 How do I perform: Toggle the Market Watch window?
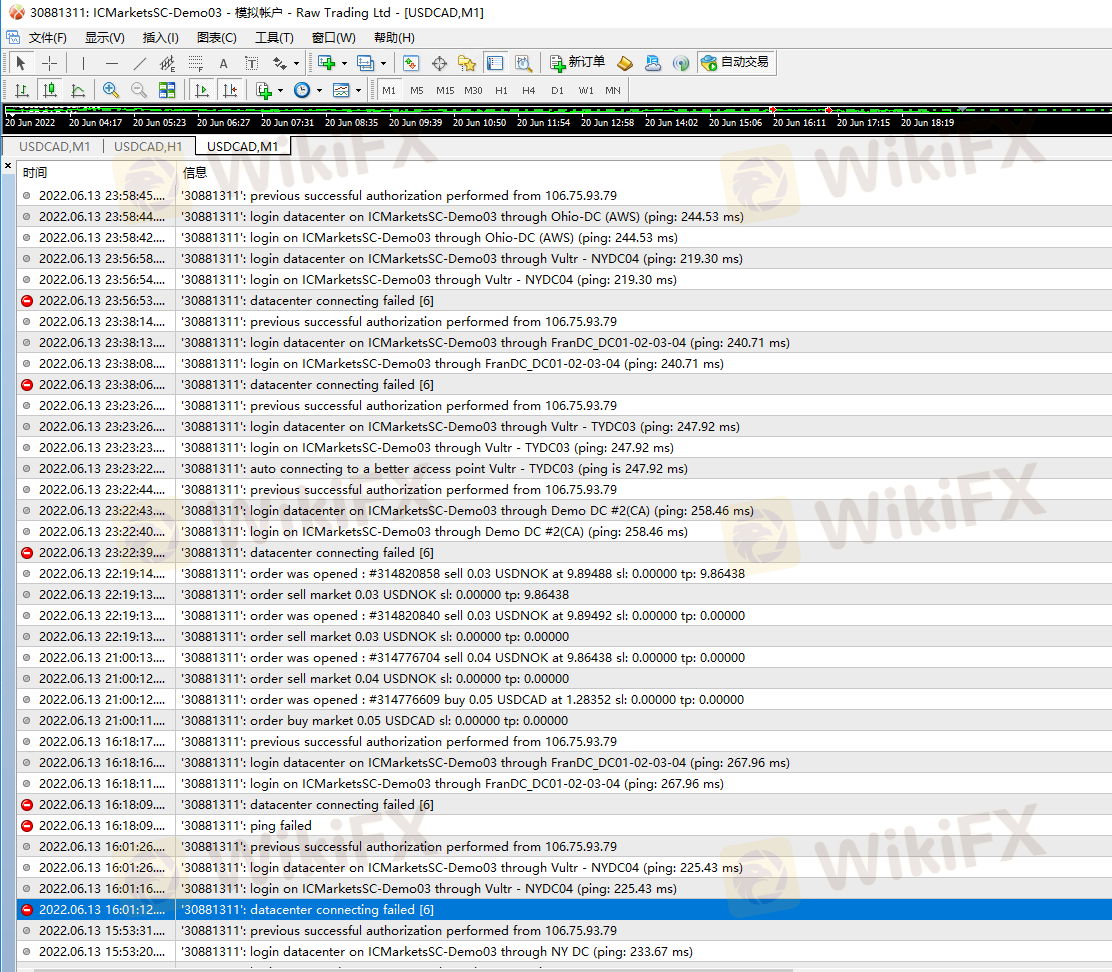point(411,63)
